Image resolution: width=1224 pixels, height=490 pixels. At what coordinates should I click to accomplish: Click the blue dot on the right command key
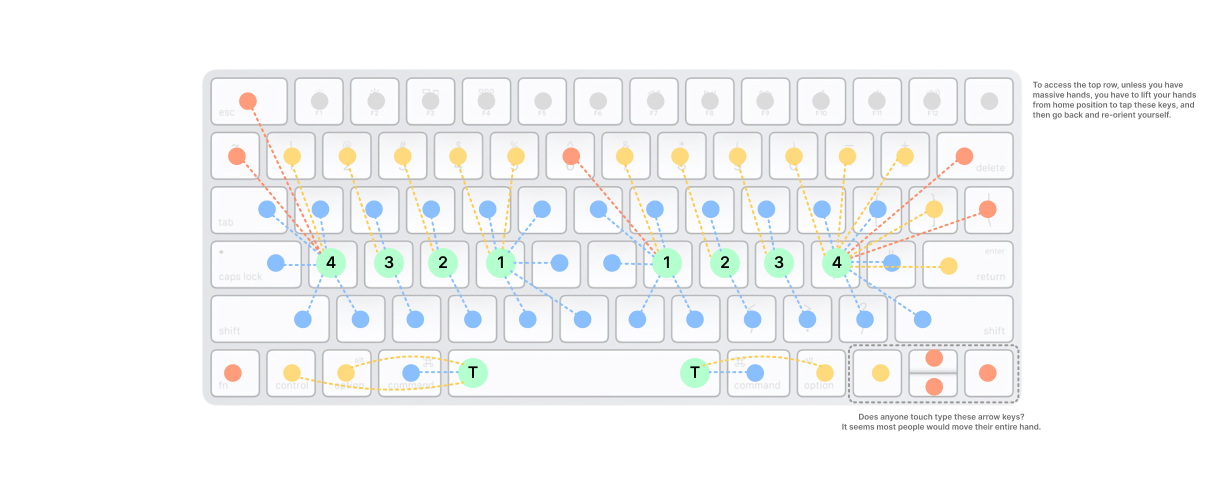point(755,373)
